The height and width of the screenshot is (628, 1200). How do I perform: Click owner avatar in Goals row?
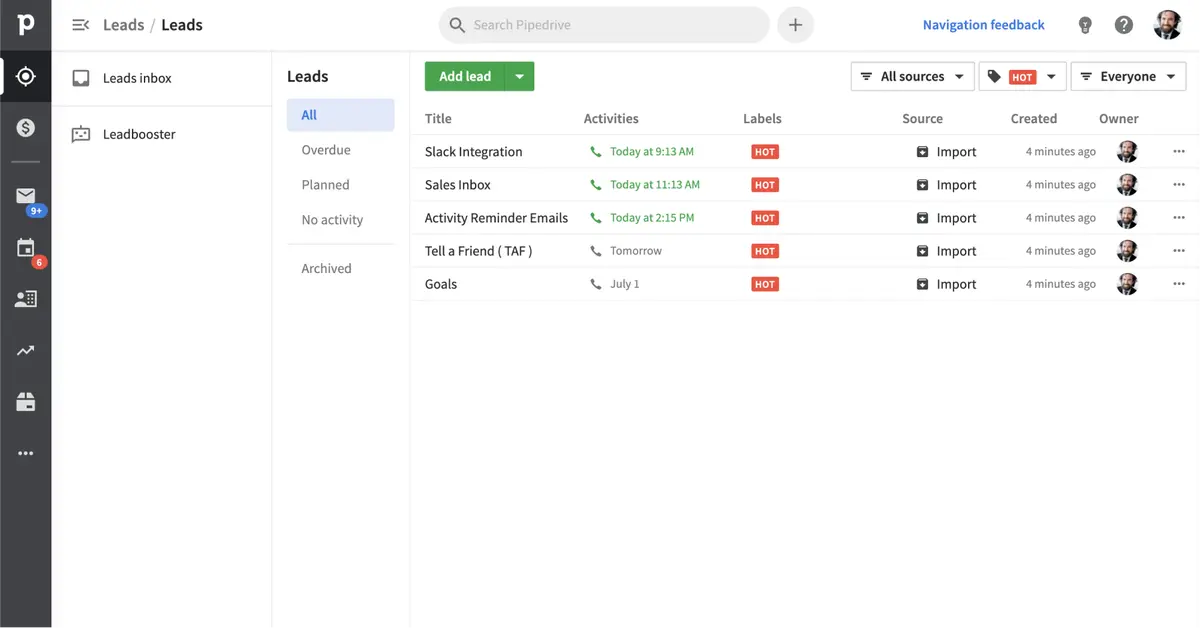coord(1128,284)
